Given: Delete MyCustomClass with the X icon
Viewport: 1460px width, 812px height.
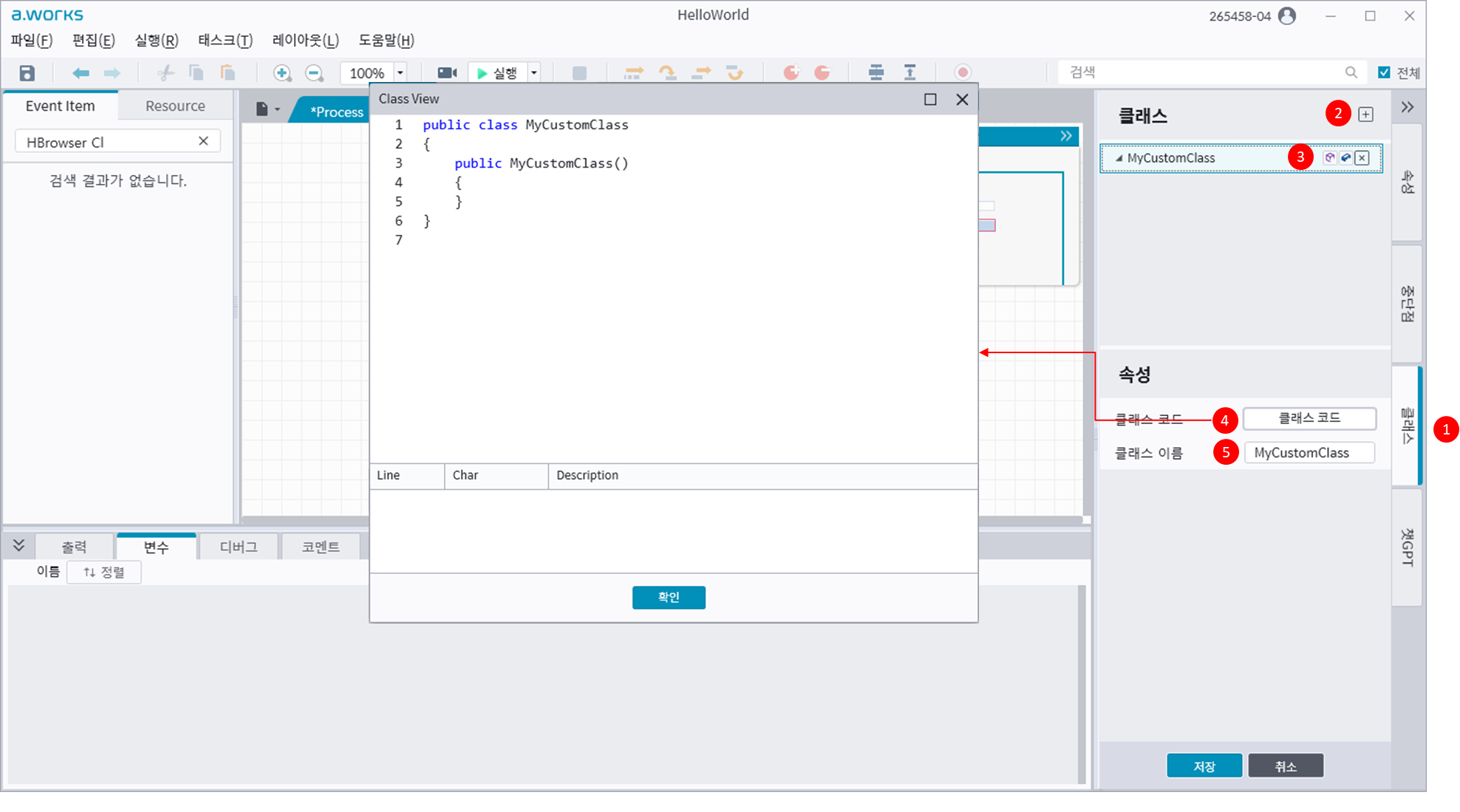Looking at the screenshot, I should tap(1362, 157).
